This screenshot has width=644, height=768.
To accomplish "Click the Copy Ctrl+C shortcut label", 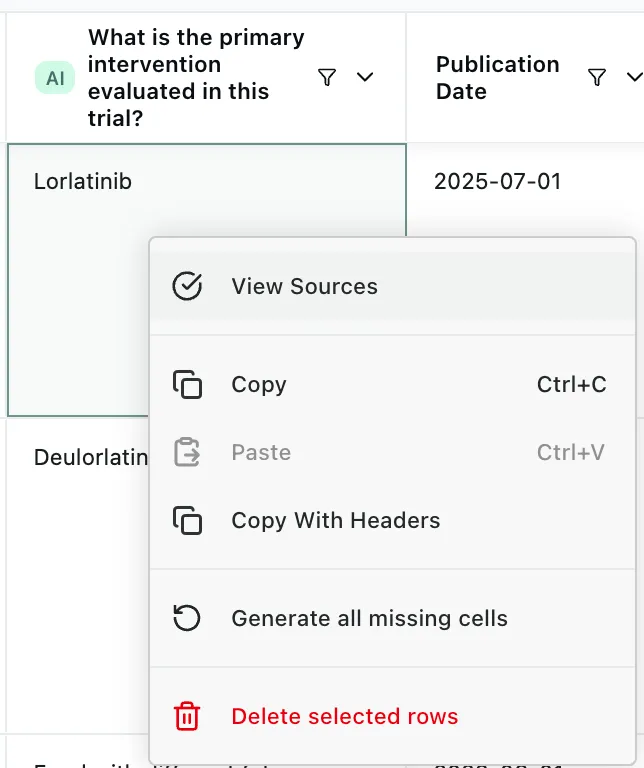I will pos(572,384).
